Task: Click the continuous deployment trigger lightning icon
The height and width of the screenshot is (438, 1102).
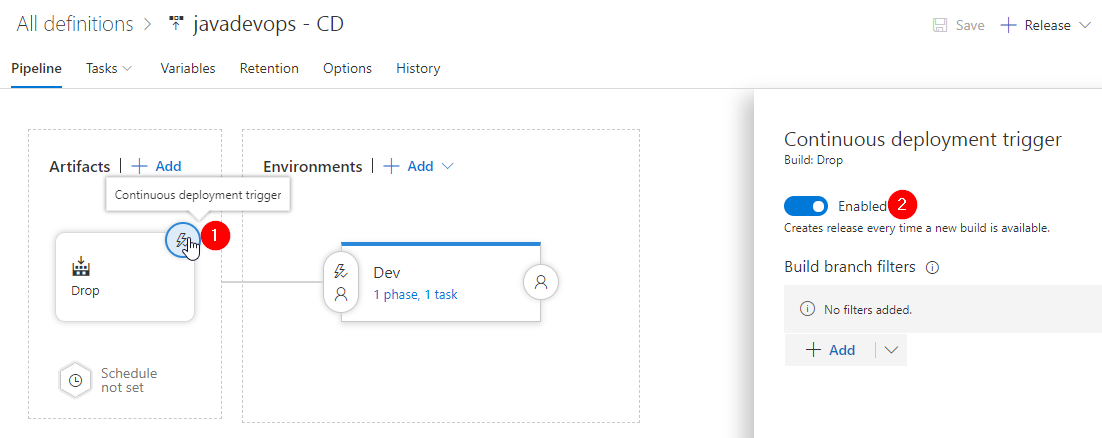Action: coord(182,241)
